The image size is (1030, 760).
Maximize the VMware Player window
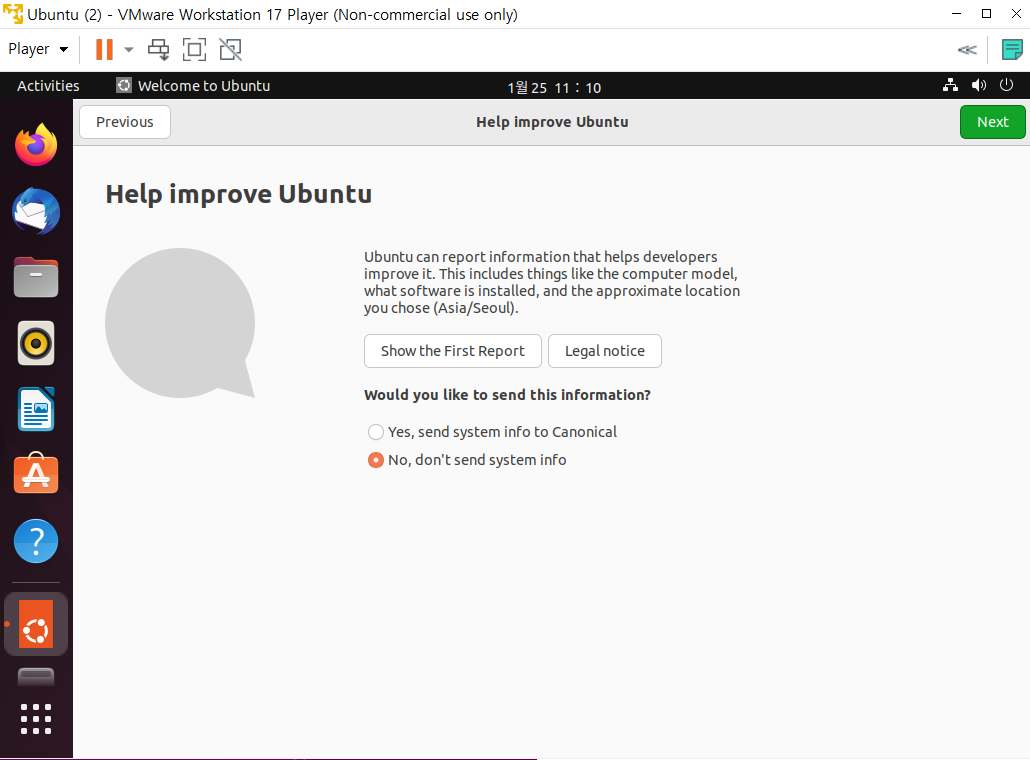(x=986, y=14)
